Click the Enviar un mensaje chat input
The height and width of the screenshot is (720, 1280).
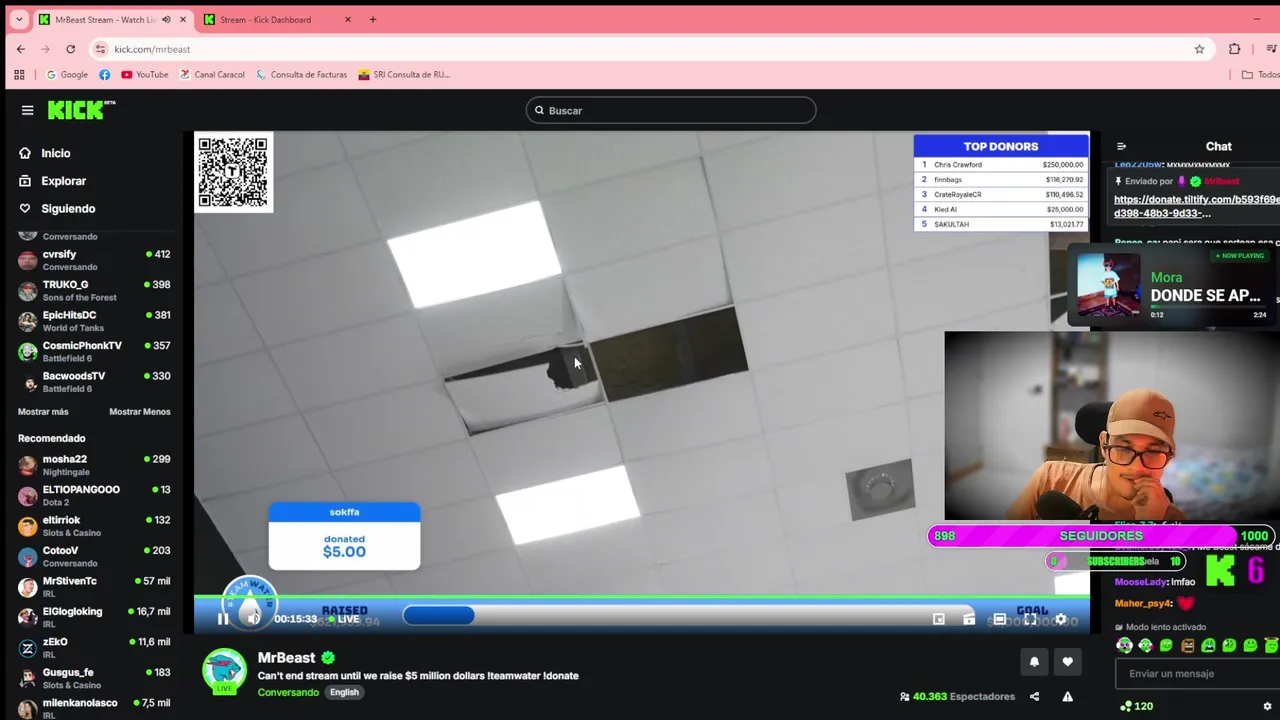click(x=1196, y=674)
